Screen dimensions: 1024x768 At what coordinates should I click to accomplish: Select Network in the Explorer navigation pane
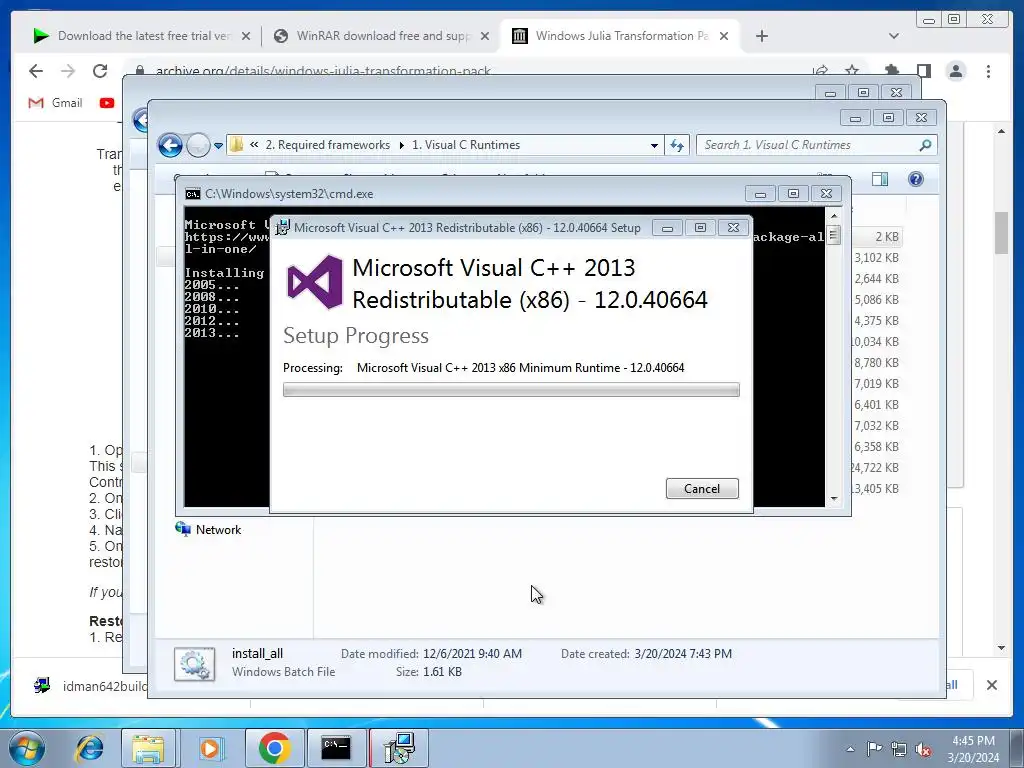[208, 530]
